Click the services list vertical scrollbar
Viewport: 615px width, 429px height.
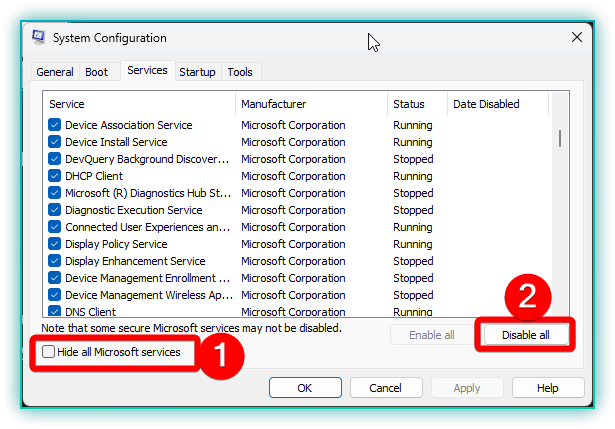(x=560, y=138)
